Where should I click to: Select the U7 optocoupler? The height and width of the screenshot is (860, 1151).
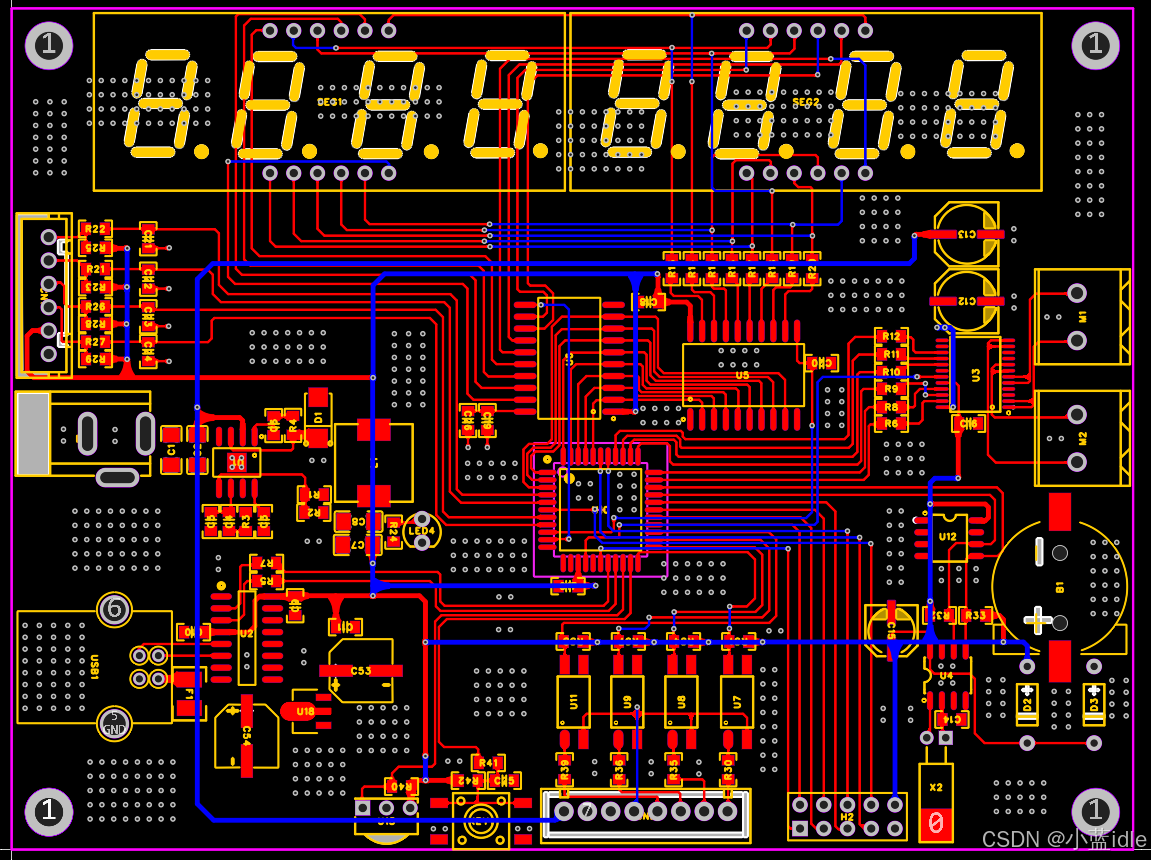tap(736, 702)
